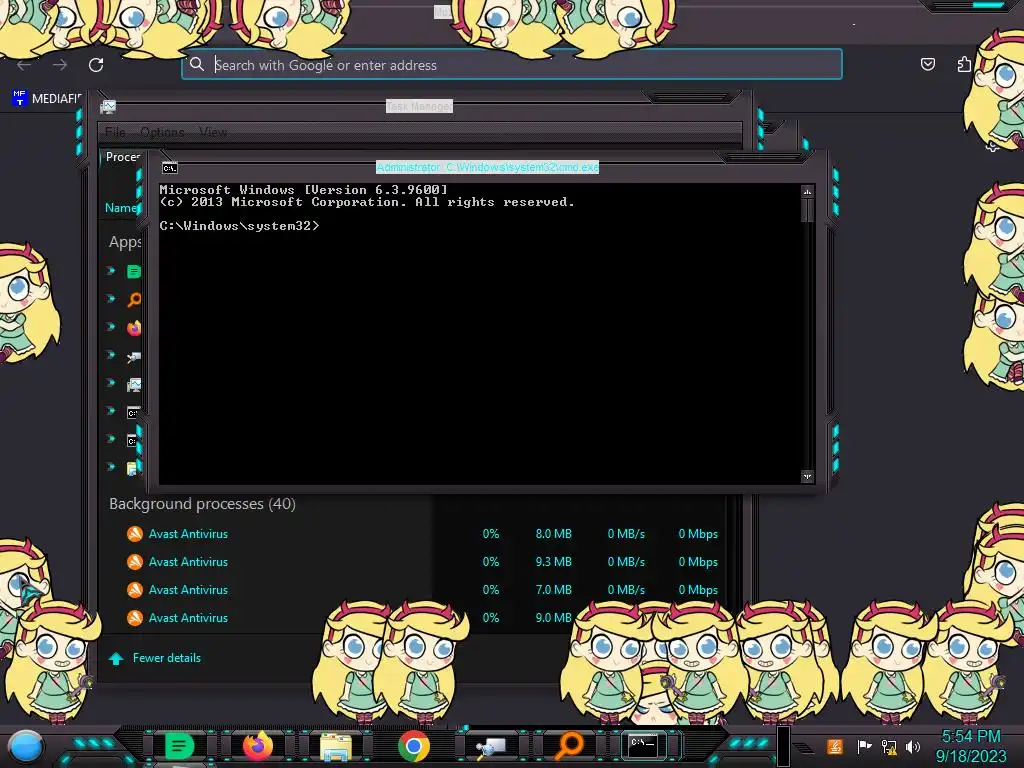Expand the Windows Explorer process row
Image resolution: width=1024 pixels, height=768 pixels.
[x=111, y=467]
